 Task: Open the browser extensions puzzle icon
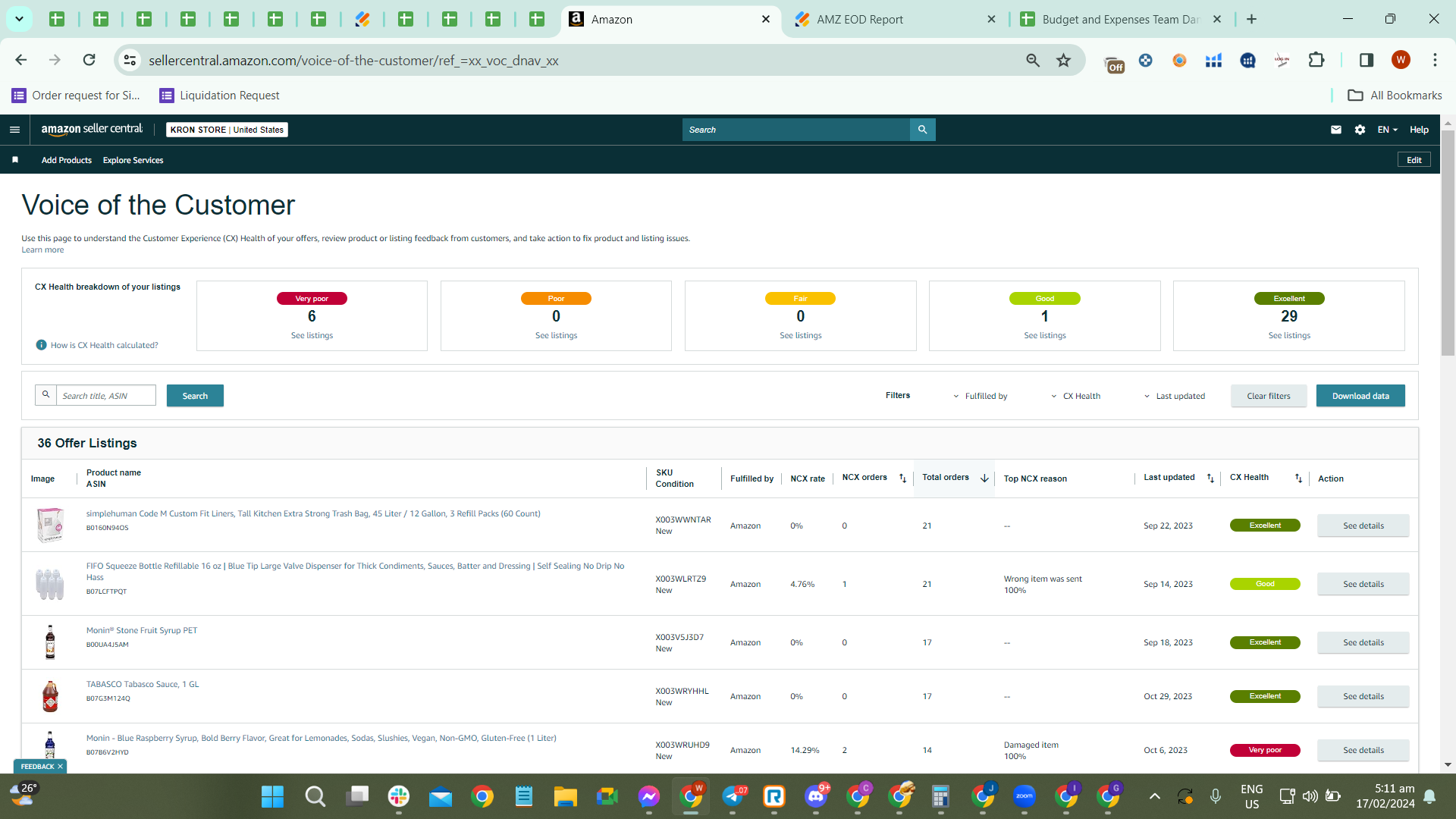(1316, 60)
